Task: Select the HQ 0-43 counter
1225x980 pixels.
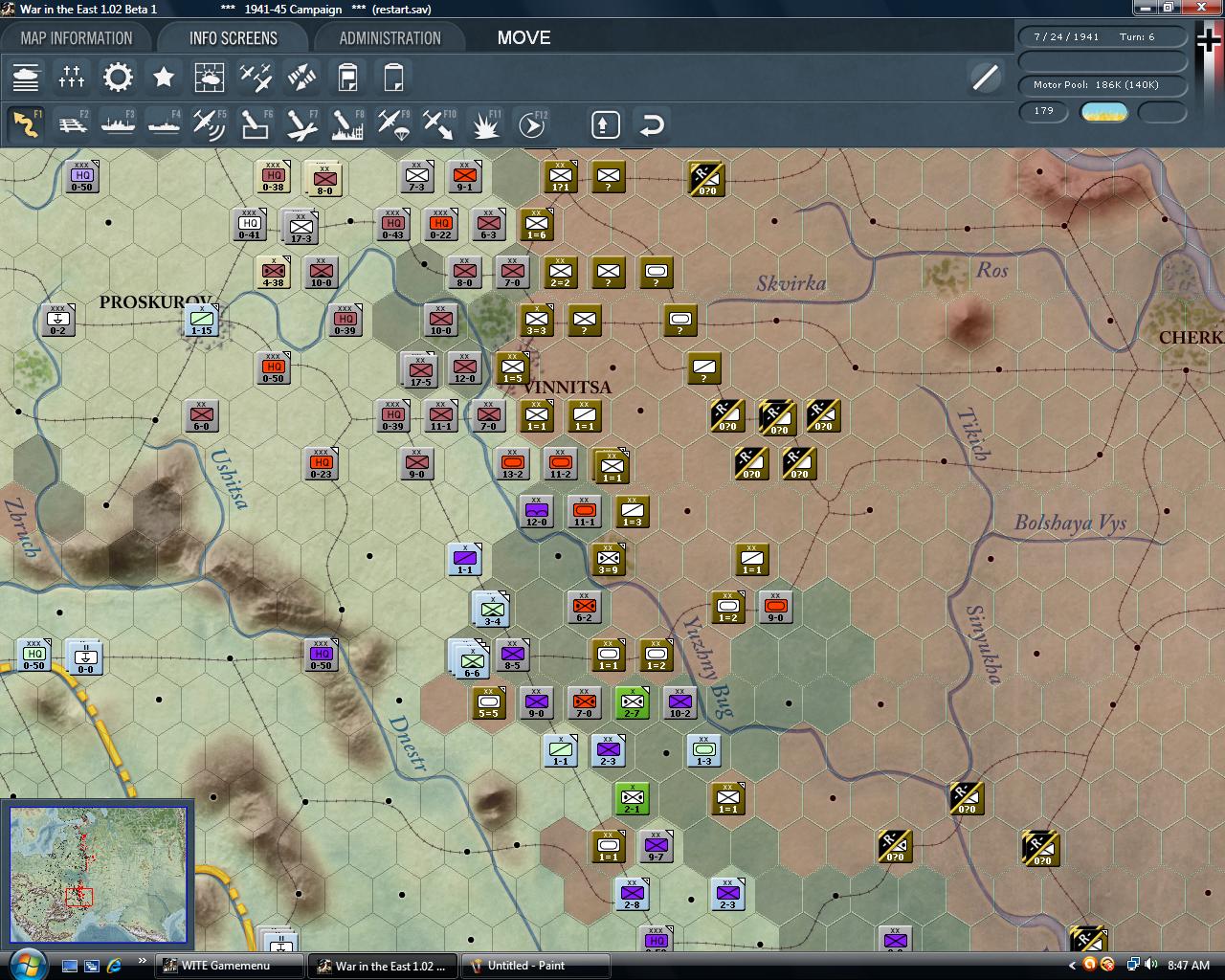Action: pos(392,224)
